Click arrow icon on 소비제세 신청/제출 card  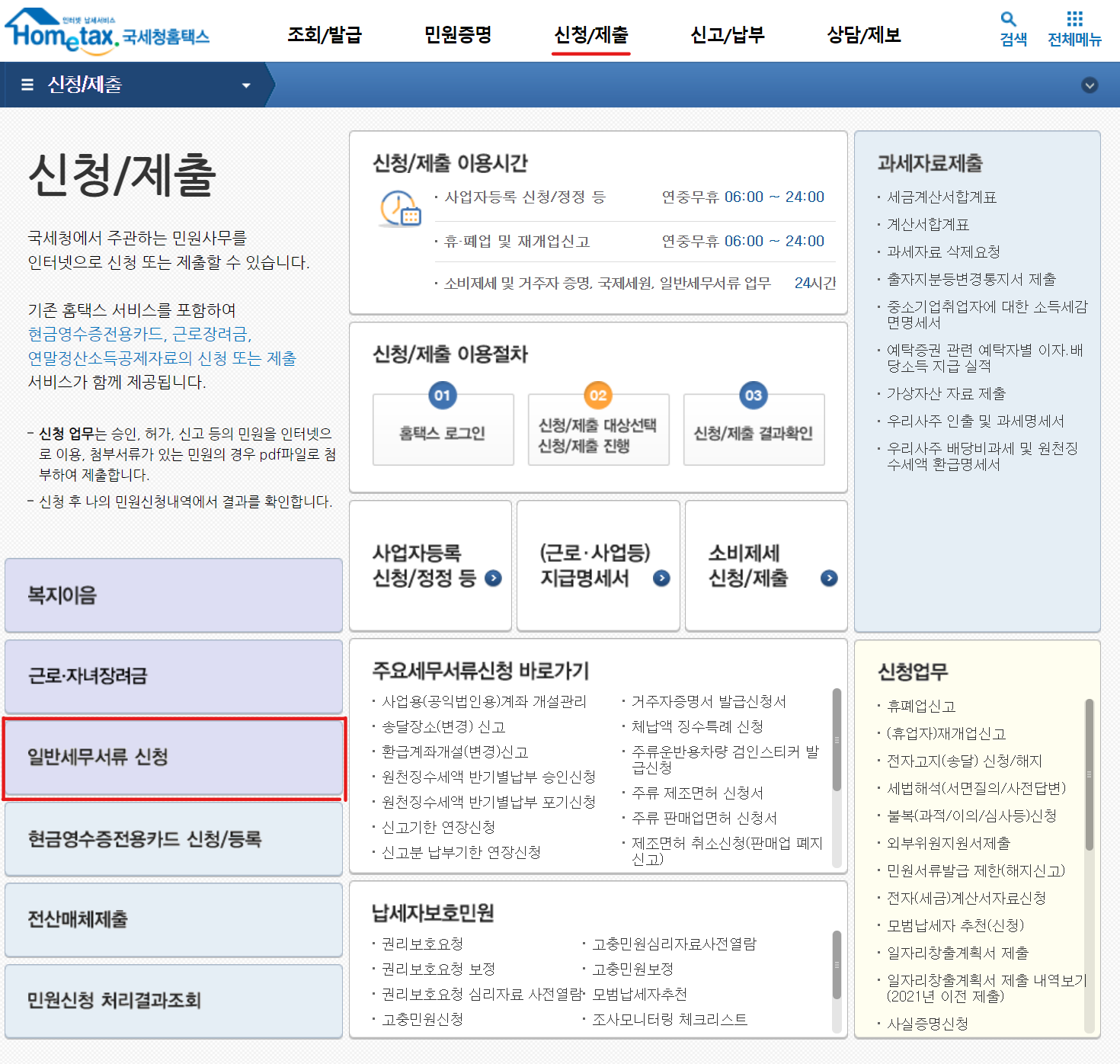tap(829, 578)
